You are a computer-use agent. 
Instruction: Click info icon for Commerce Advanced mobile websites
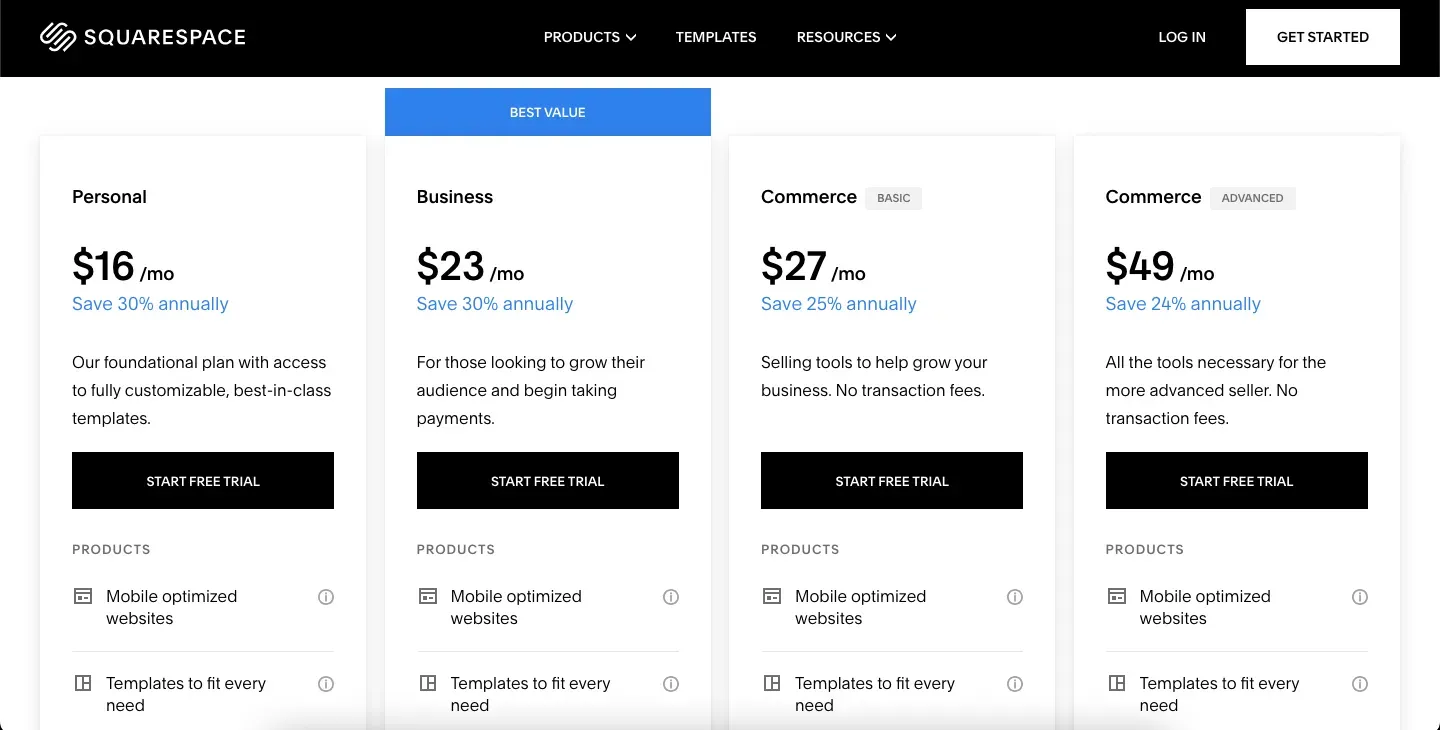coord(1360,597)
